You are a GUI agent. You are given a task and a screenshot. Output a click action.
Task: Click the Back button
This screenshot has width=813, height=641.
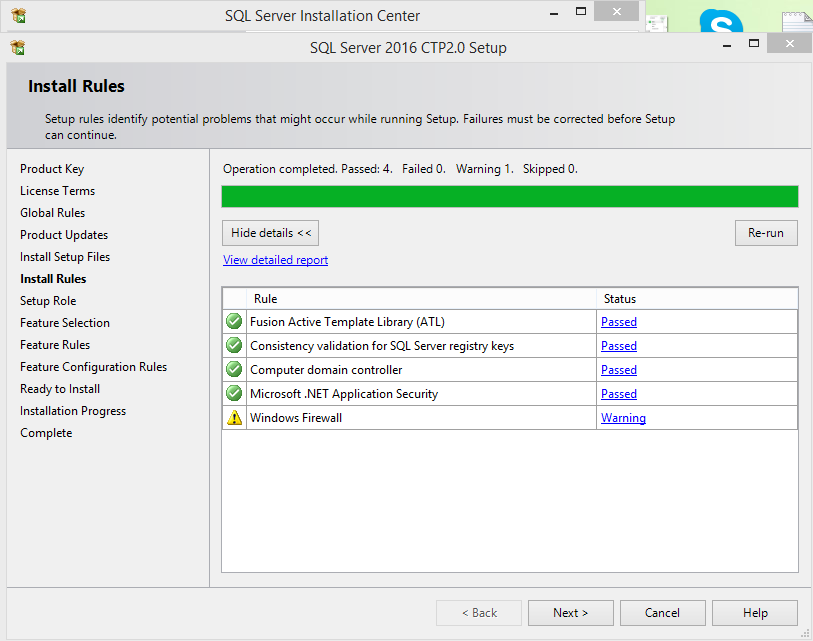click(x=479, y=613)
